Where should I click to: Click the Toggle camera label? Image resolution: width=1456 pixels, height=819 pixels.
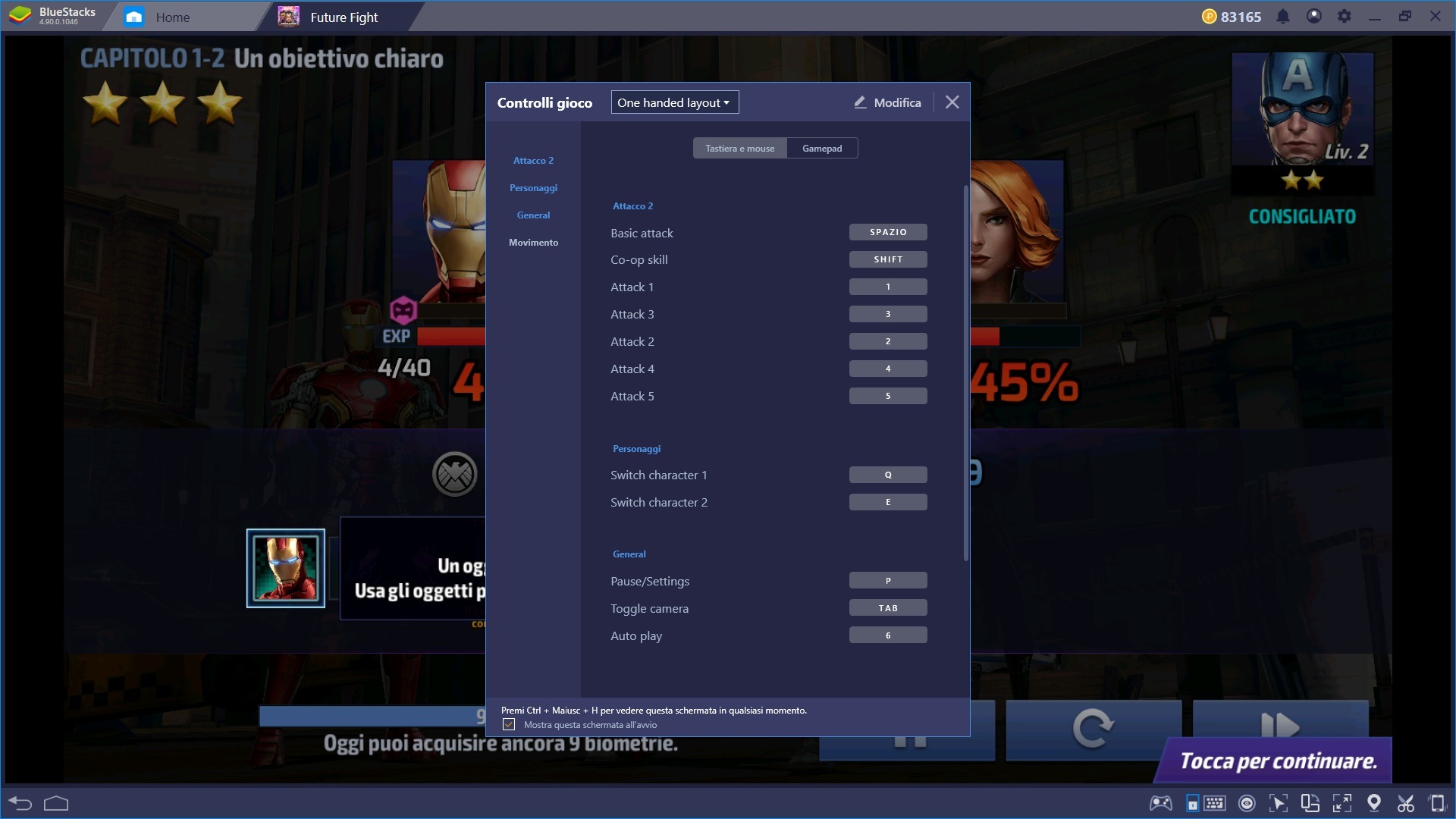(649, 608)
